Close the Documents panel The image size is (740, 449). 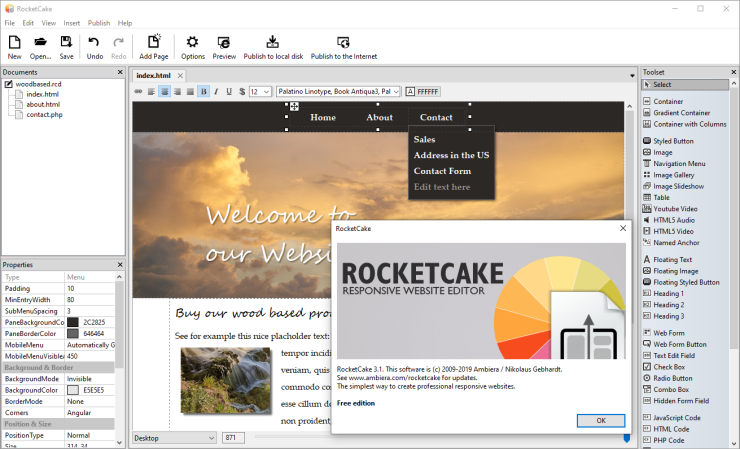[x=120, y=72]
